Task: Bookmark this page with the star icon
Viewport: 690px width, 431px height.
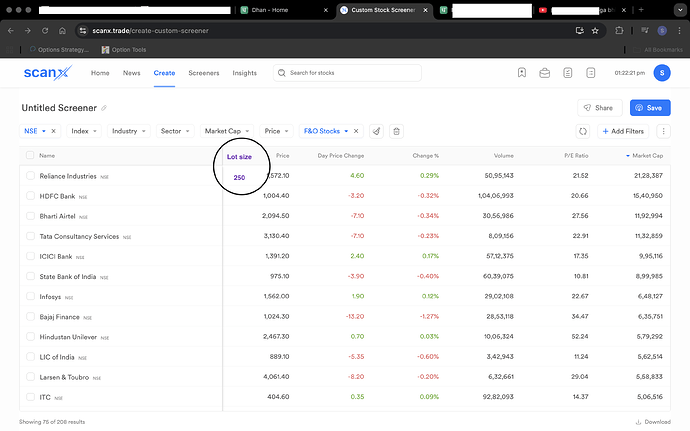Action: click(595, 30)
